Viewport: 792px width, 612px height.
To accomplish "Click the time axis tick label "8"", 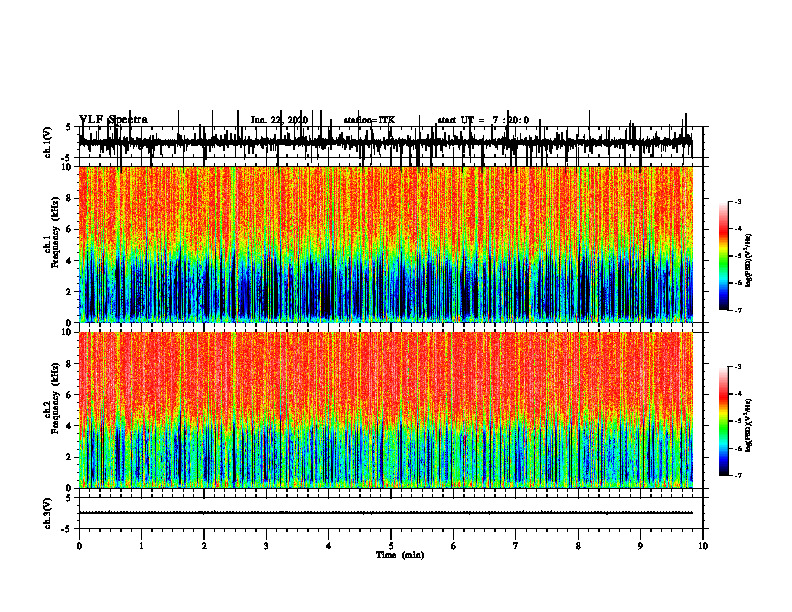I will pyautogui.click(x=578, y=546).
